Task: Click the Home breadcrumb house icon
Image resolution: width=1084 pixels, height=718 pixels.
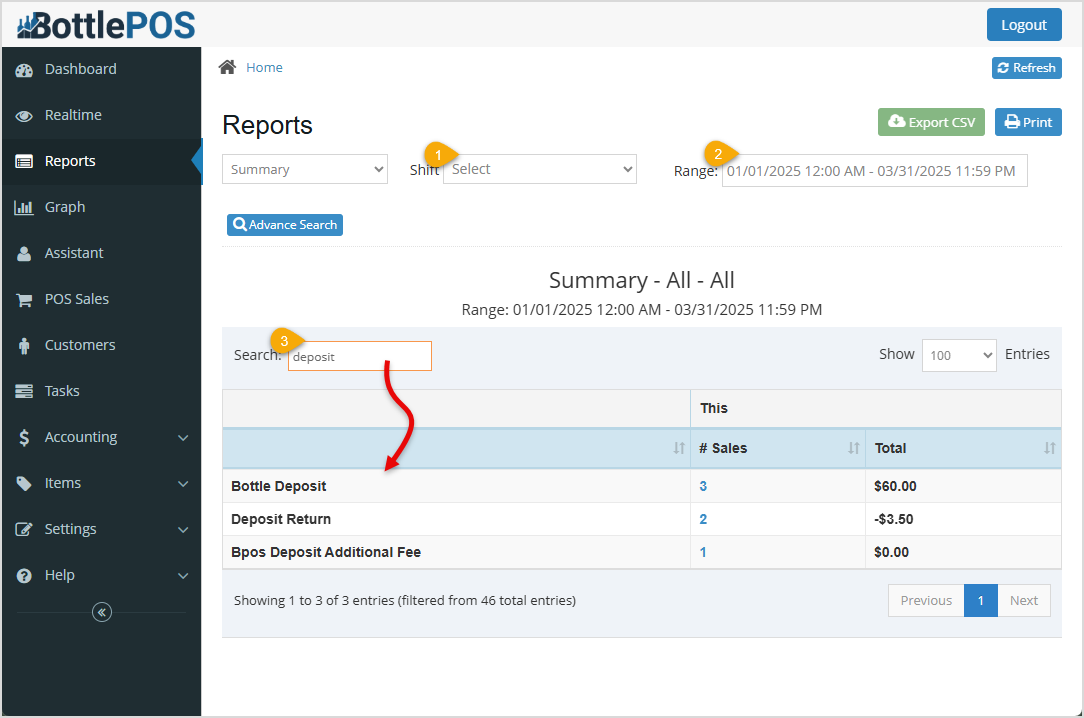Action: pos(227,67)
